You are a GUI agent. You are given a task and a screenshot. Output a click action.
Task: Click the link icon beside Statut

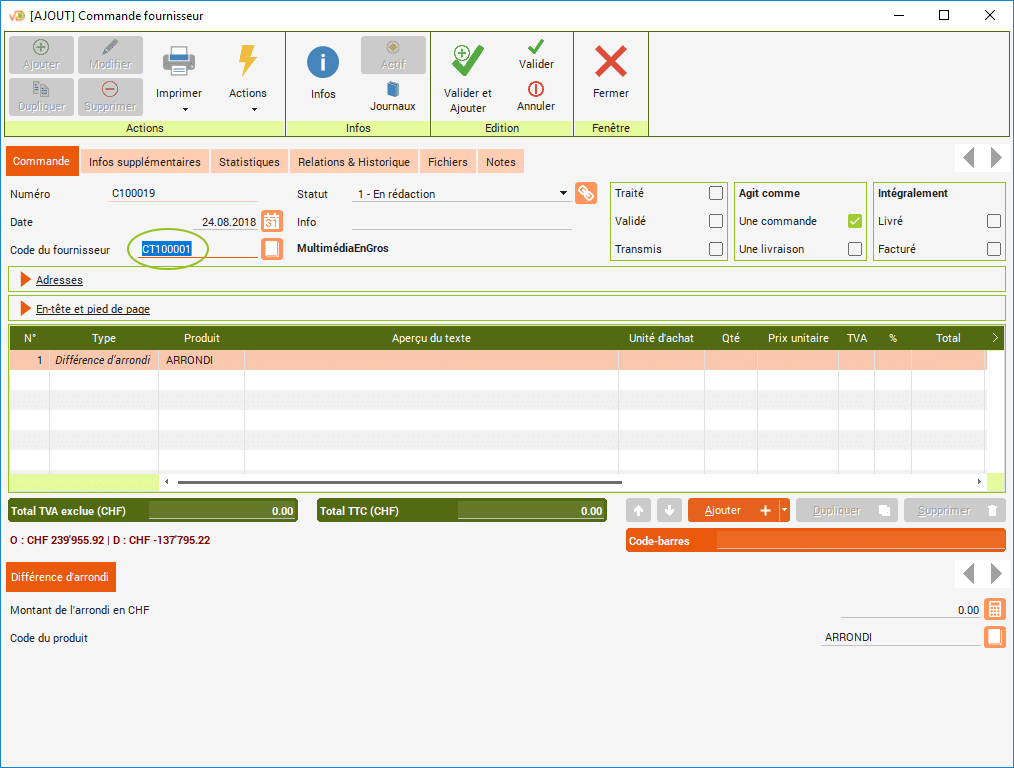pyautogui.click(x=586, y=194)
